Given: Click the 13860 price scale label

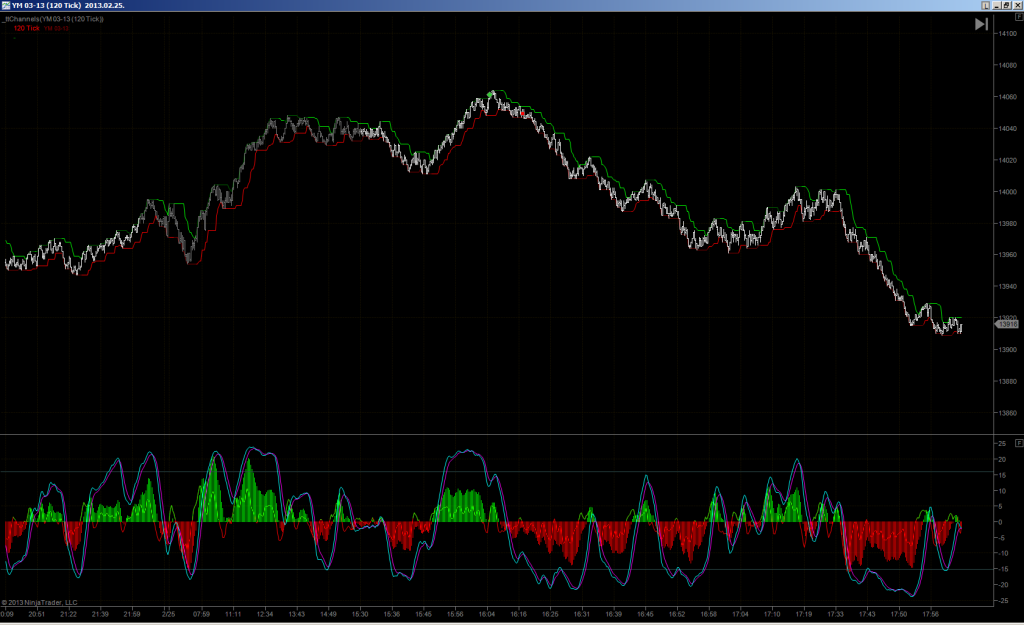Looking at the screenshot, I should tap(1008, 413).
